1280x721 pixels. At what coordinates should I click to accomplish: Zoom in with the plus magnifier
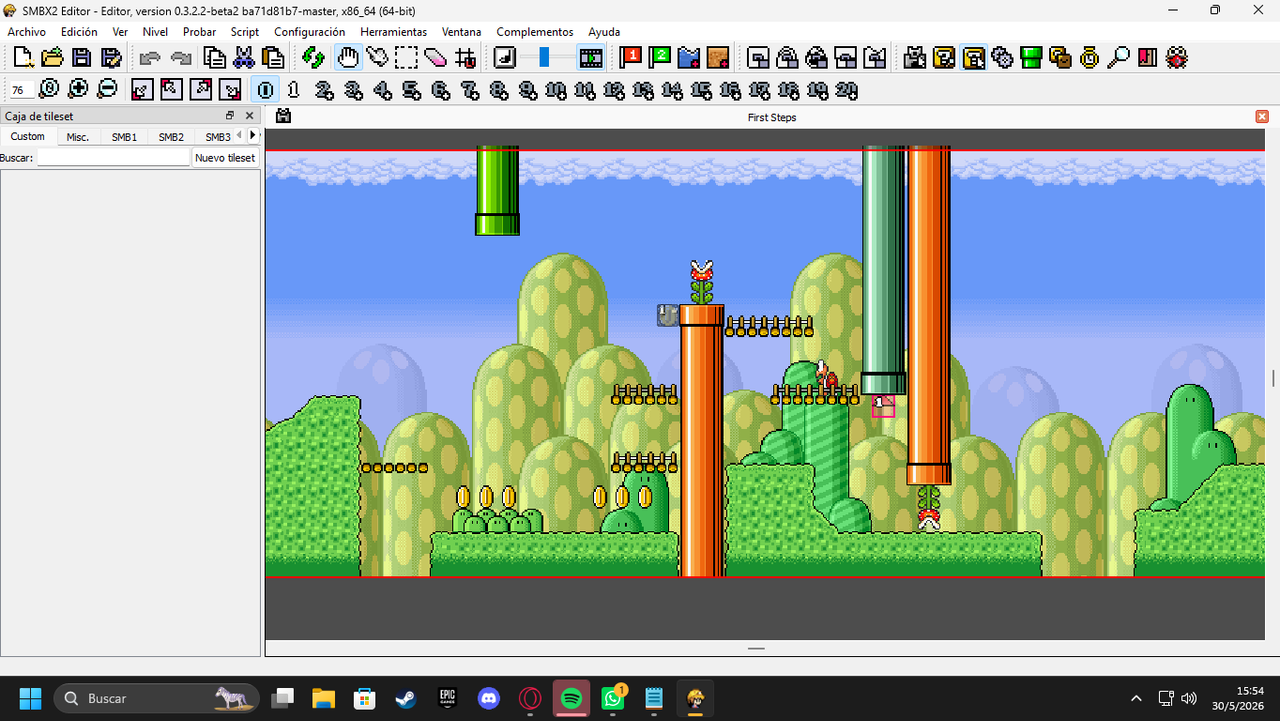point(78,89)
